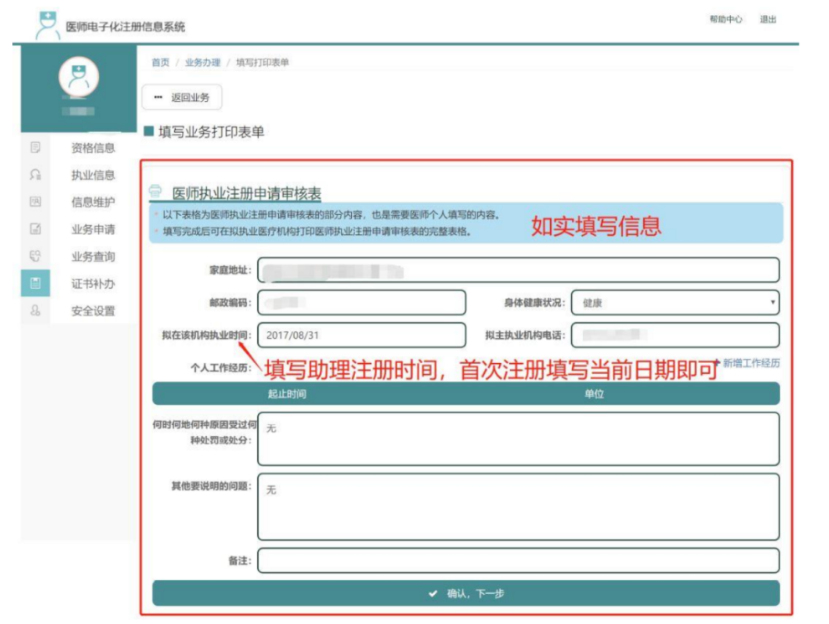Screen dimensions: 829x624
Task: Open 业务申请 menu item
Action: click(x=93, y=230)
